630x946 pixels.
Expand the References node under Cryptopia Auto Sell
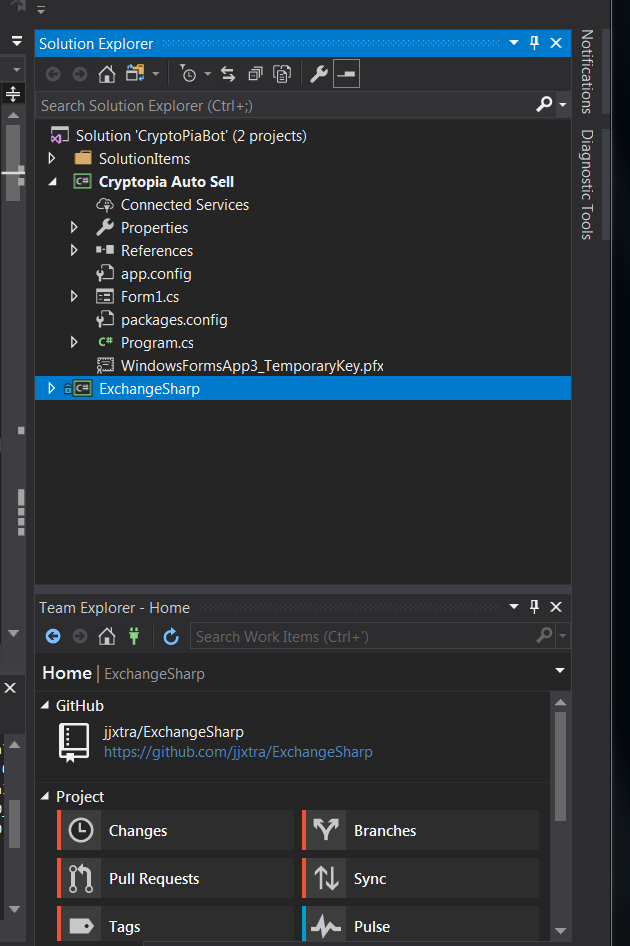tap(73, 250)
